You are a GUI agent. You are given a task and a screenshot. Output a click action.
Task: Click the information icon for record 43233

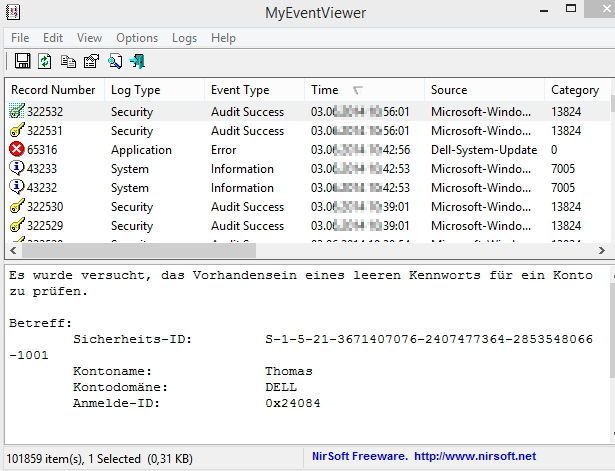click(x=17, y=168)
